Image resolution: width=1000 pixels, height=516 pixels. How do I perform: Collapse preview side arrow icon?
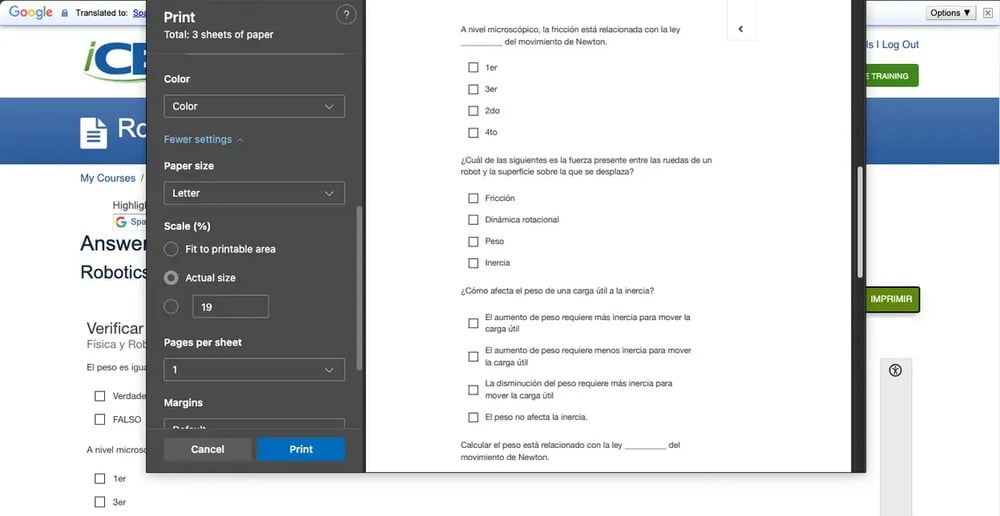point(740,29)
